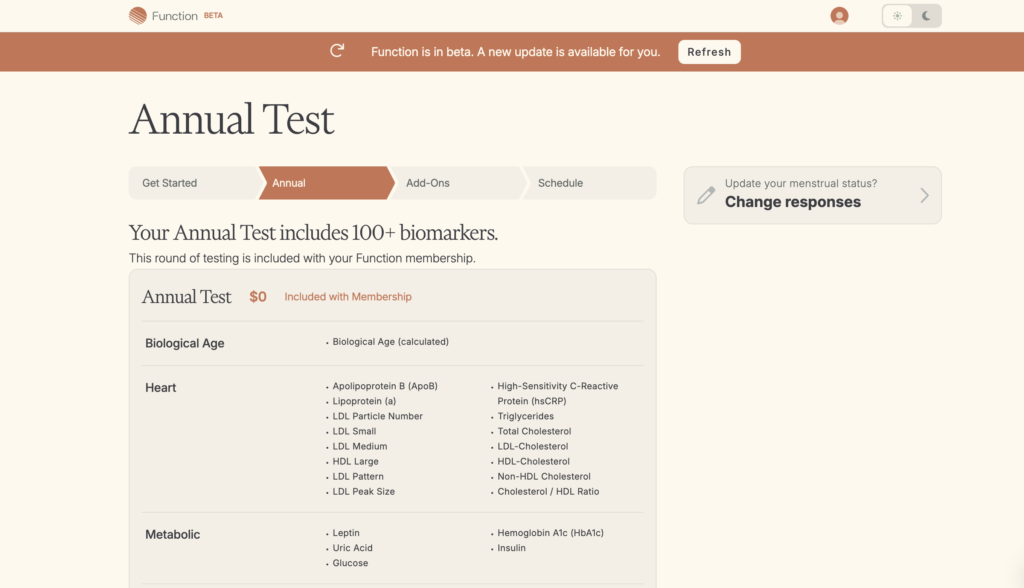Click 'HDL Large' biomarker
This screenshot has width=1024, height=588.
(356, 461)
